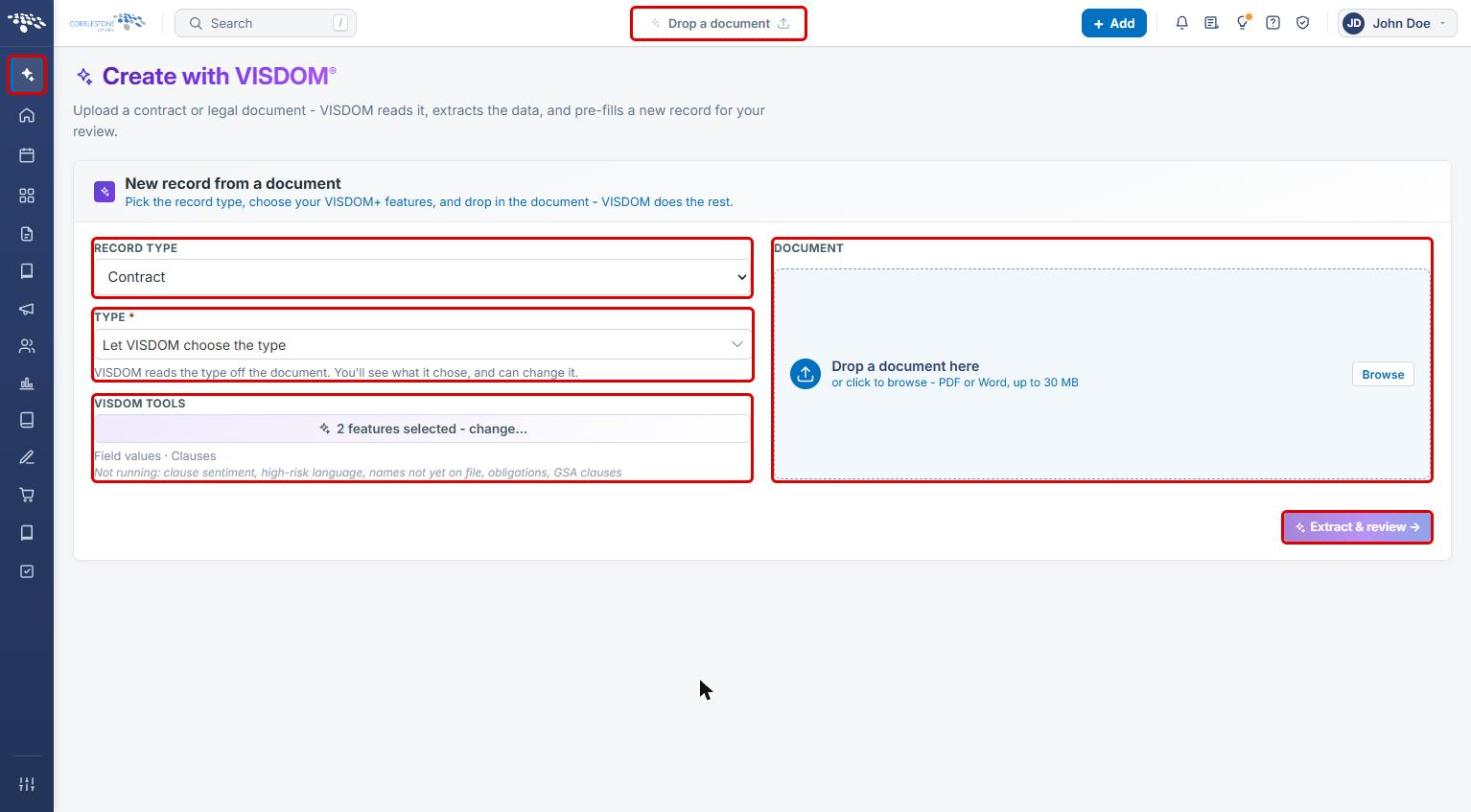This screenshot has height=812, width=1471.
Task: Open the document page icon in sidebar
Action: [x=27, y=234]
